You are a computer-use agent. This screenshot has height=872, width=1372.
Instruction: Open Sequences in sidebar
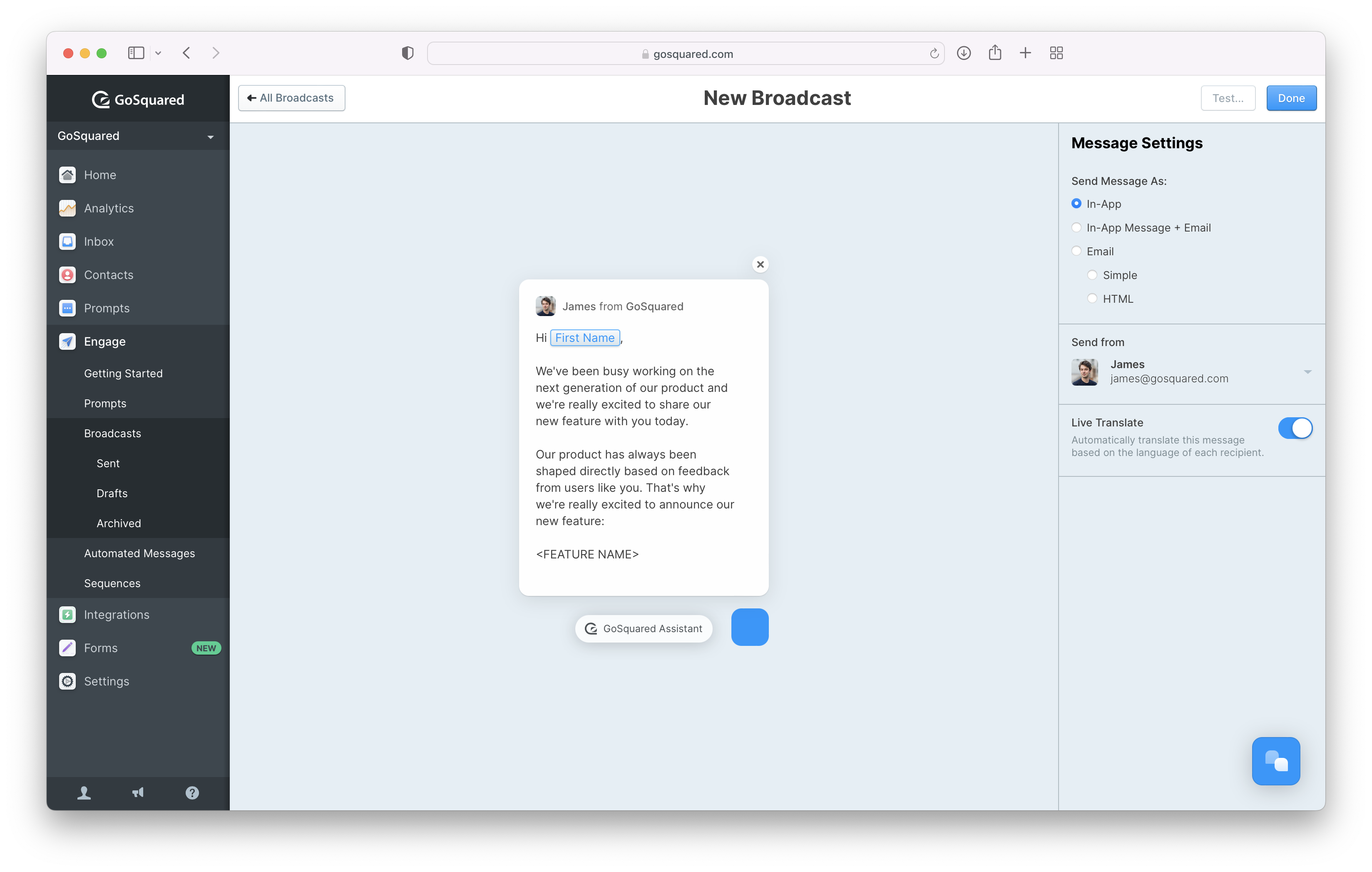(x=112, y=583)
